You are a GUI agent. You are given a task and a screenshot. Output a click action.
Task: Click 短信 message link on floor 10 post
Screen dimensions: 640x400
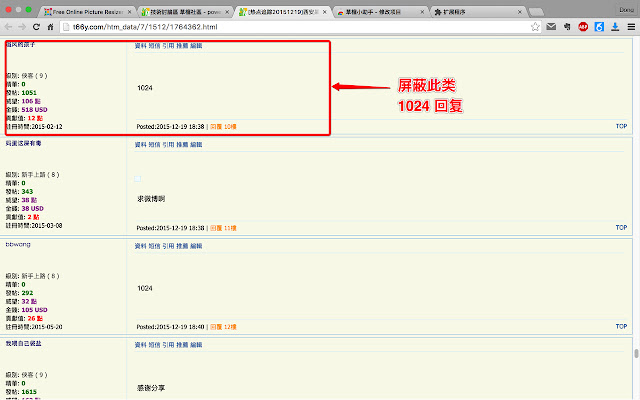click(x=154, y=46)
